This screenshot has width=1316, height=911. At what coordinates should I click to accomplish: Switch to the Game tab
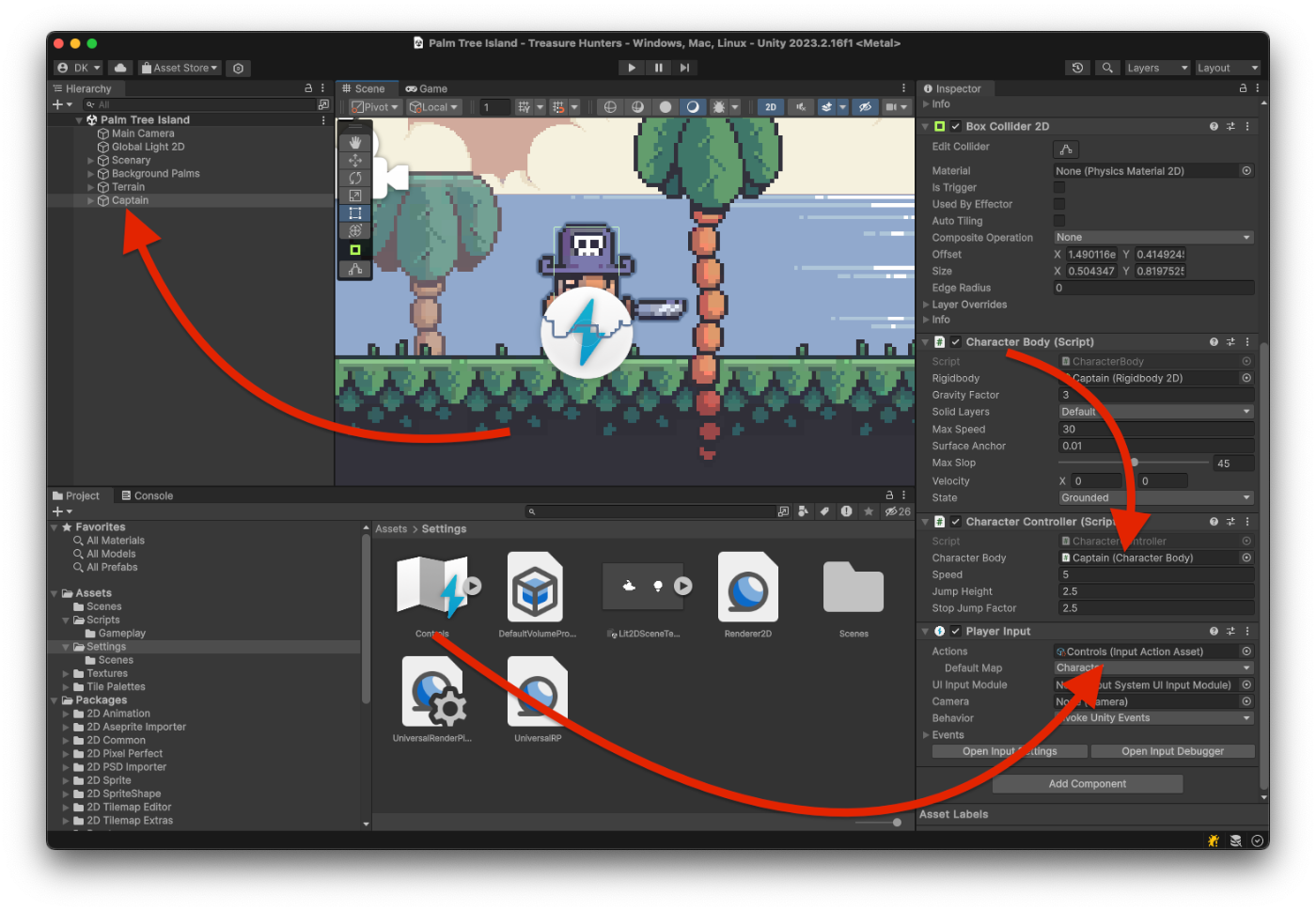(427, 89)
